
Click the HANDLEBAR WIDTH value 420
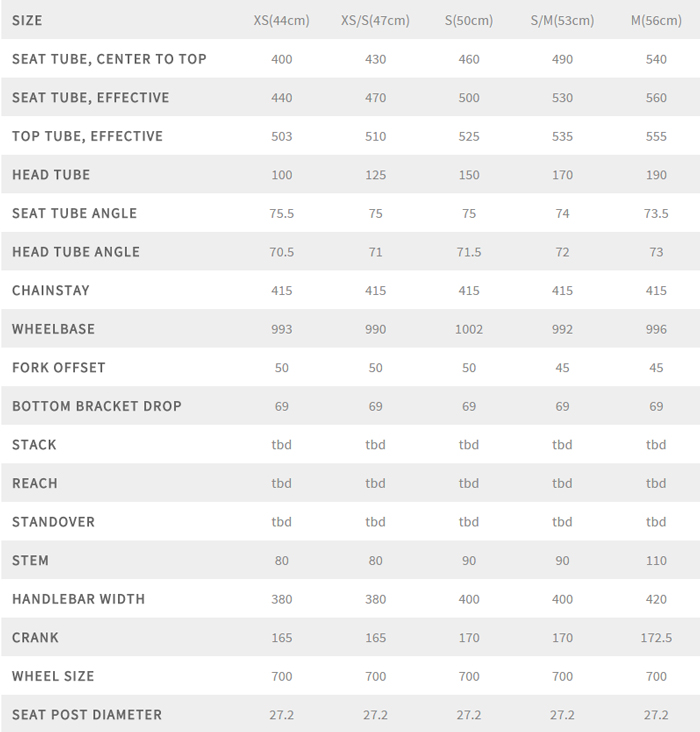(x=656, y=599)
